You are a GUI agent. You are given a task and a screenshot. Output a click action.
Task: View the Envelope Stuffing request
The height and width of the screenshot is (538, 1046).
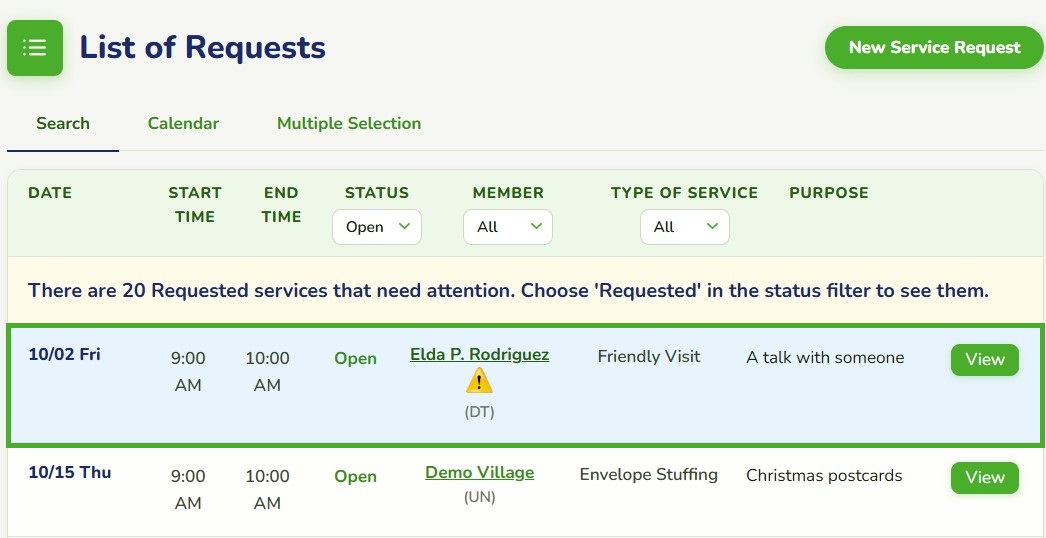[985, 478]
